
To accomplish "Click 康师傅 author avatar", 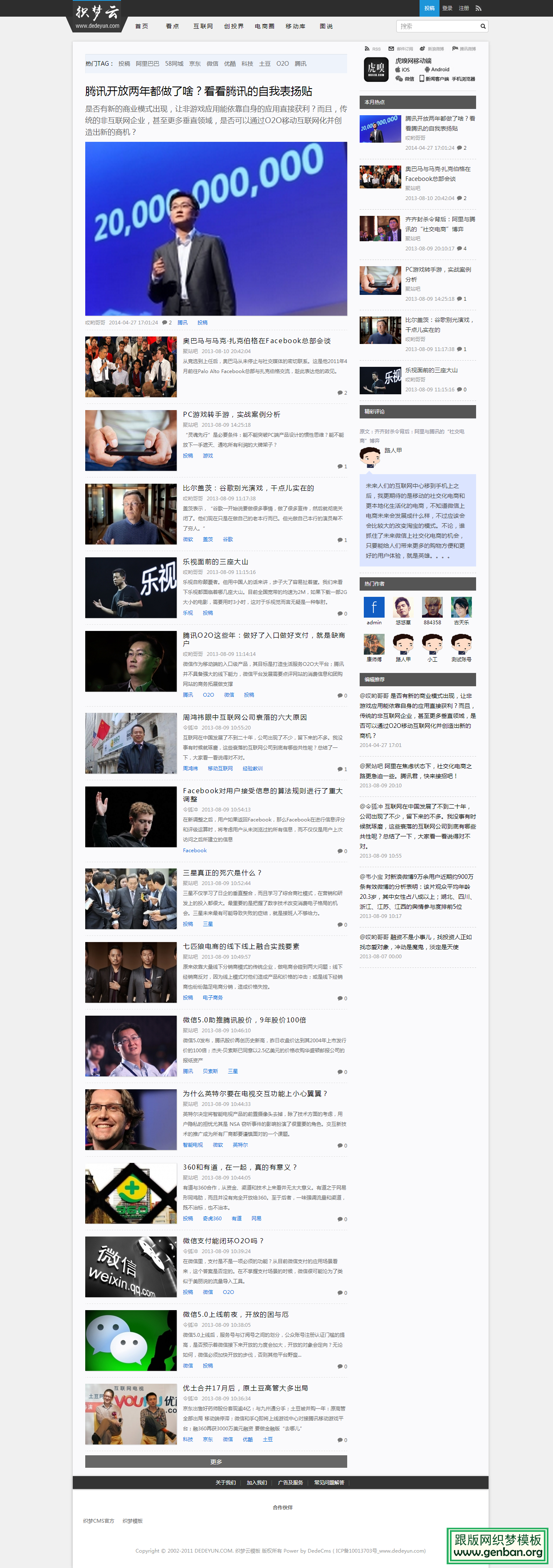I will [x=374, y=644].
